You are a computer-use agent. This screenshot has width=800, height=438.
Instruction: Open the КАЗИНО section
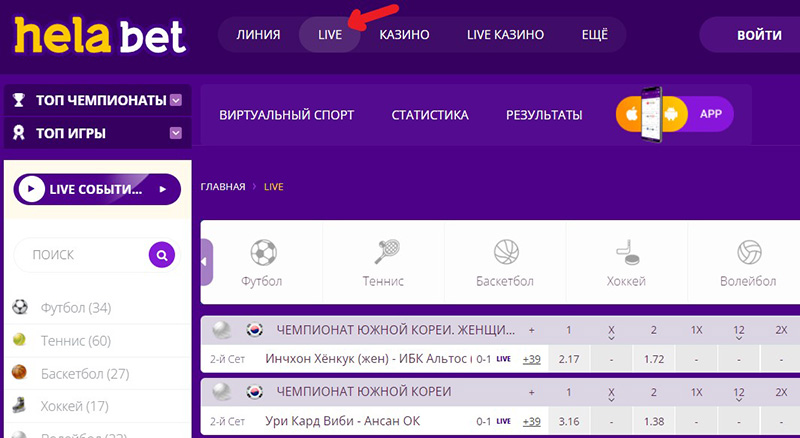[404, 35]
